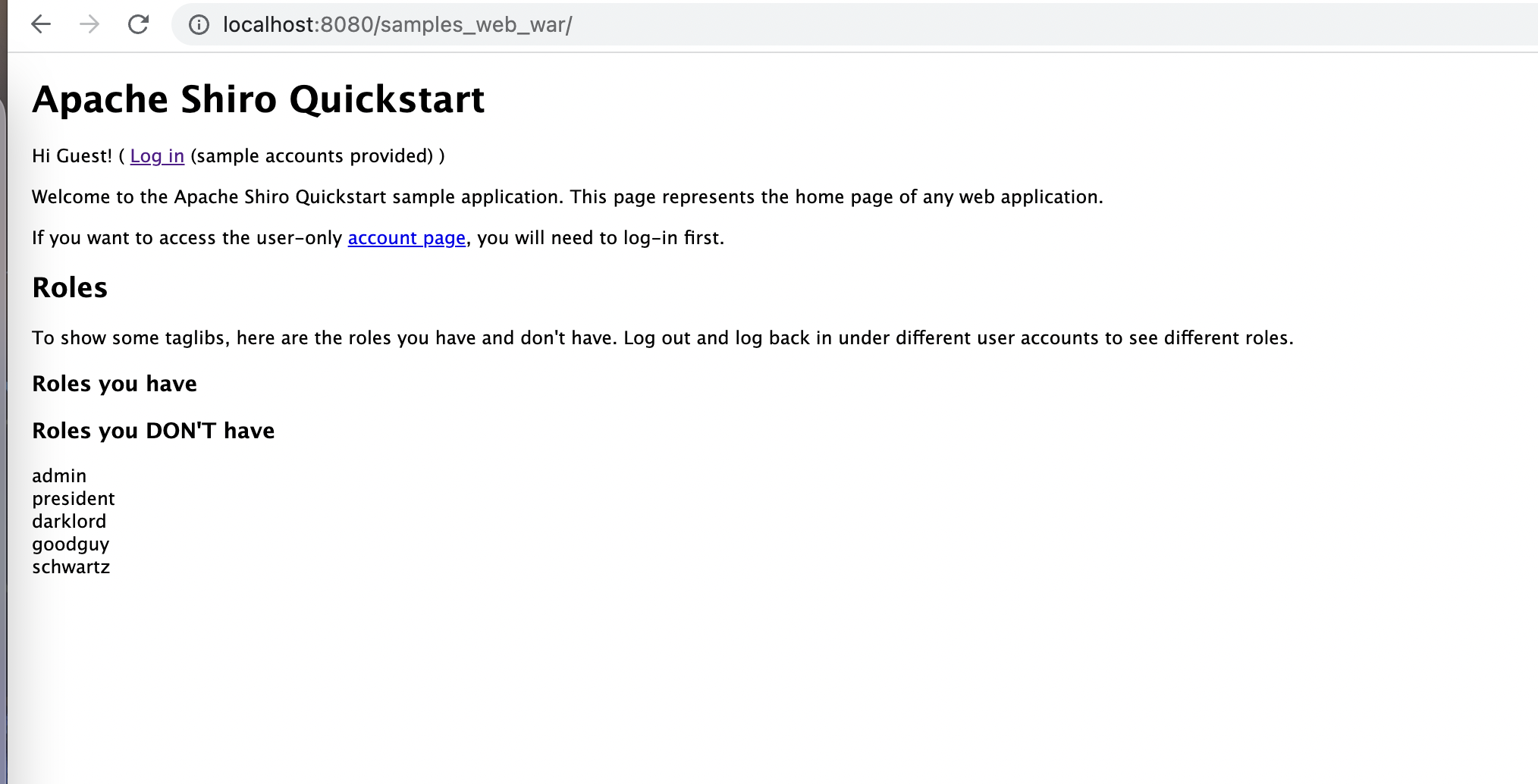Viewport: 1538px width, 784px height.
Task: Select the darklord role text
Action: pos(69,522)
